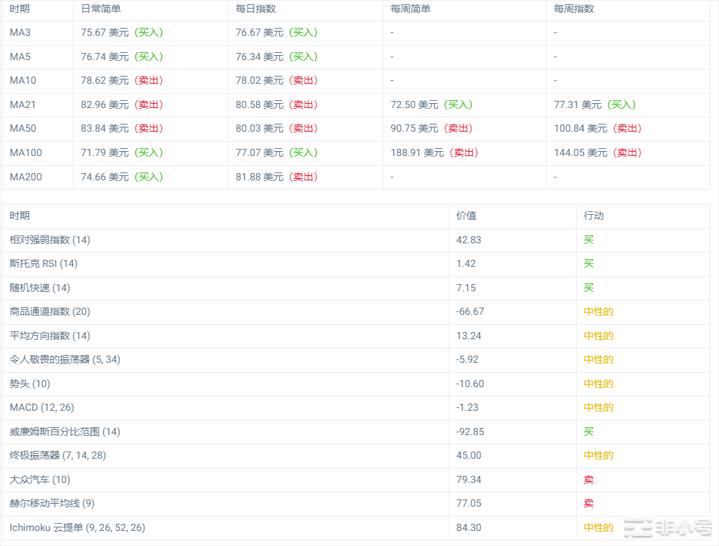Click MA3 daily simple value 75.67 美元
This screenshot has width=719, height=546.
coord(105,33)
